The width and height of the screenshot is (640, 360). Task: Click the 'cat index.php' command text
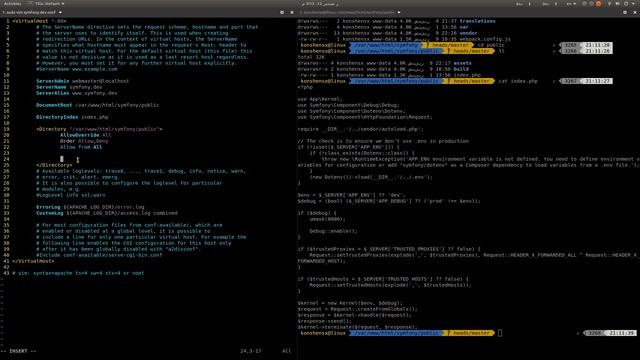[518, 81]
